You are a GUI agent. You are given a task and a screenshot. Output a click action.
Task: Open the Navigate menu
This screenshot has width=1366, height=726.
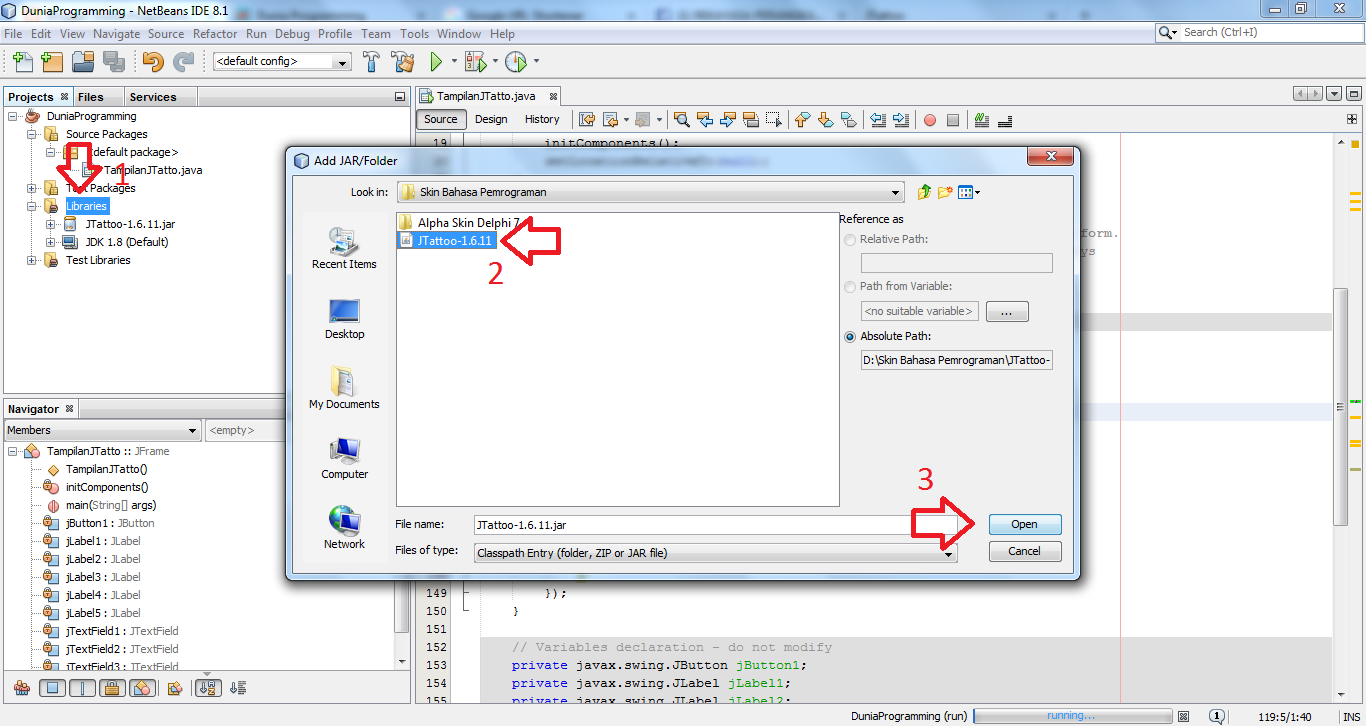(117, 33)
